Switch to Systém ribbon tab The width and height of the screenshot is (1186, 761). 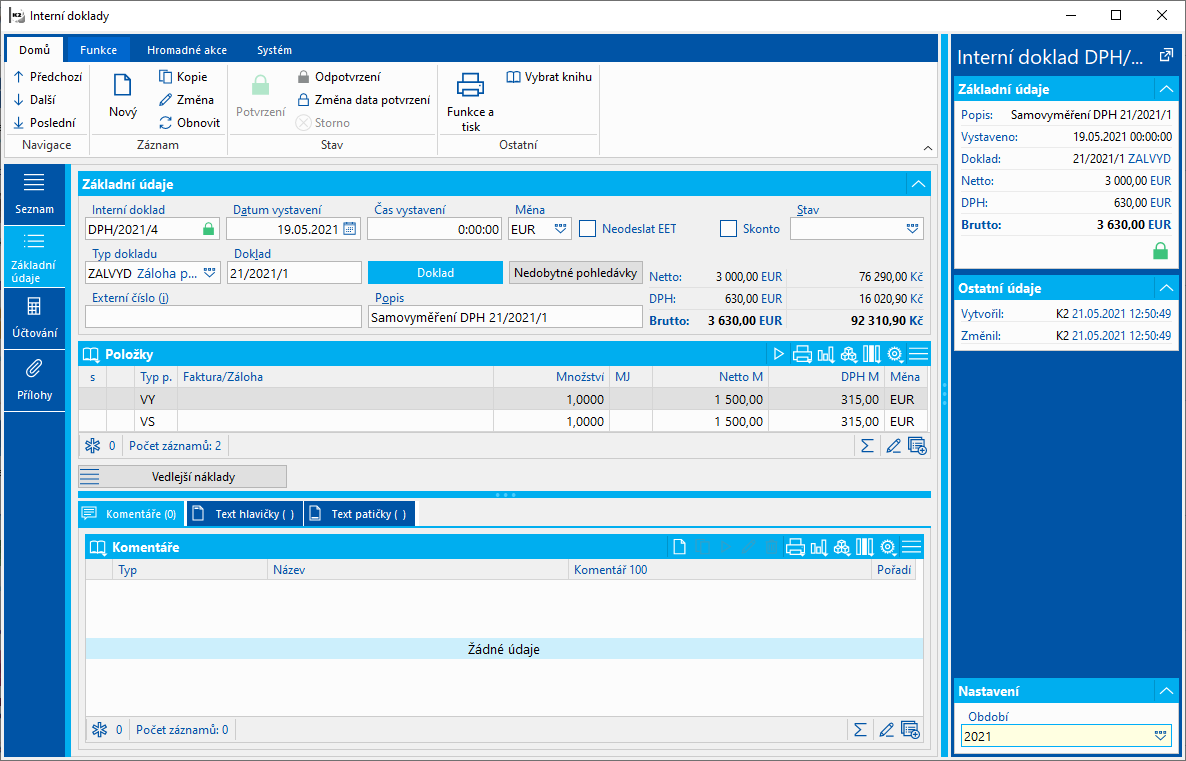pos(275,50)
